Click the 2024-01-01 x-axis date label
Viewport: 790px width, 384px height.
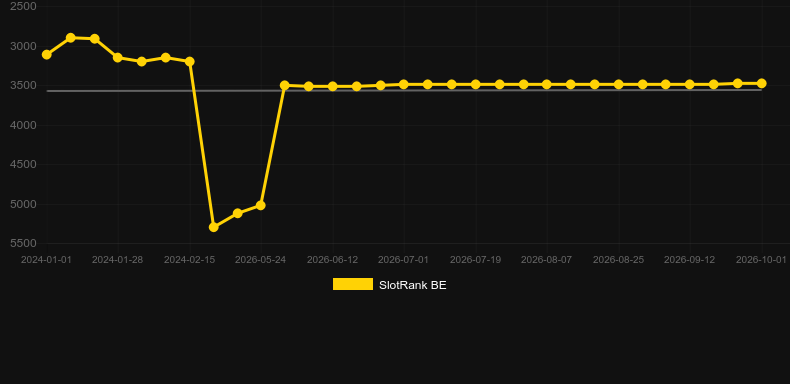[46, 260]
